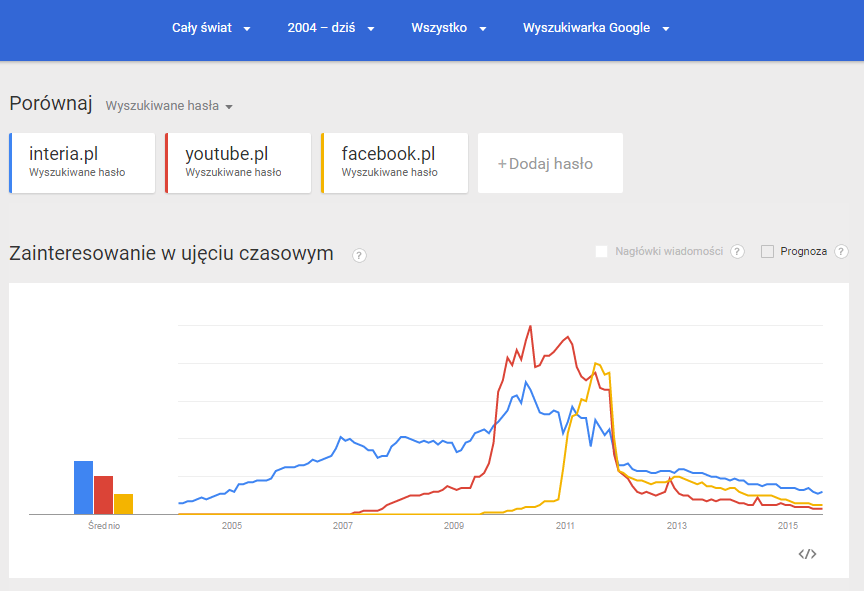Enable the Prognoza checkbox
Viewport: 864px width, 591px height.
click(768, 252)
